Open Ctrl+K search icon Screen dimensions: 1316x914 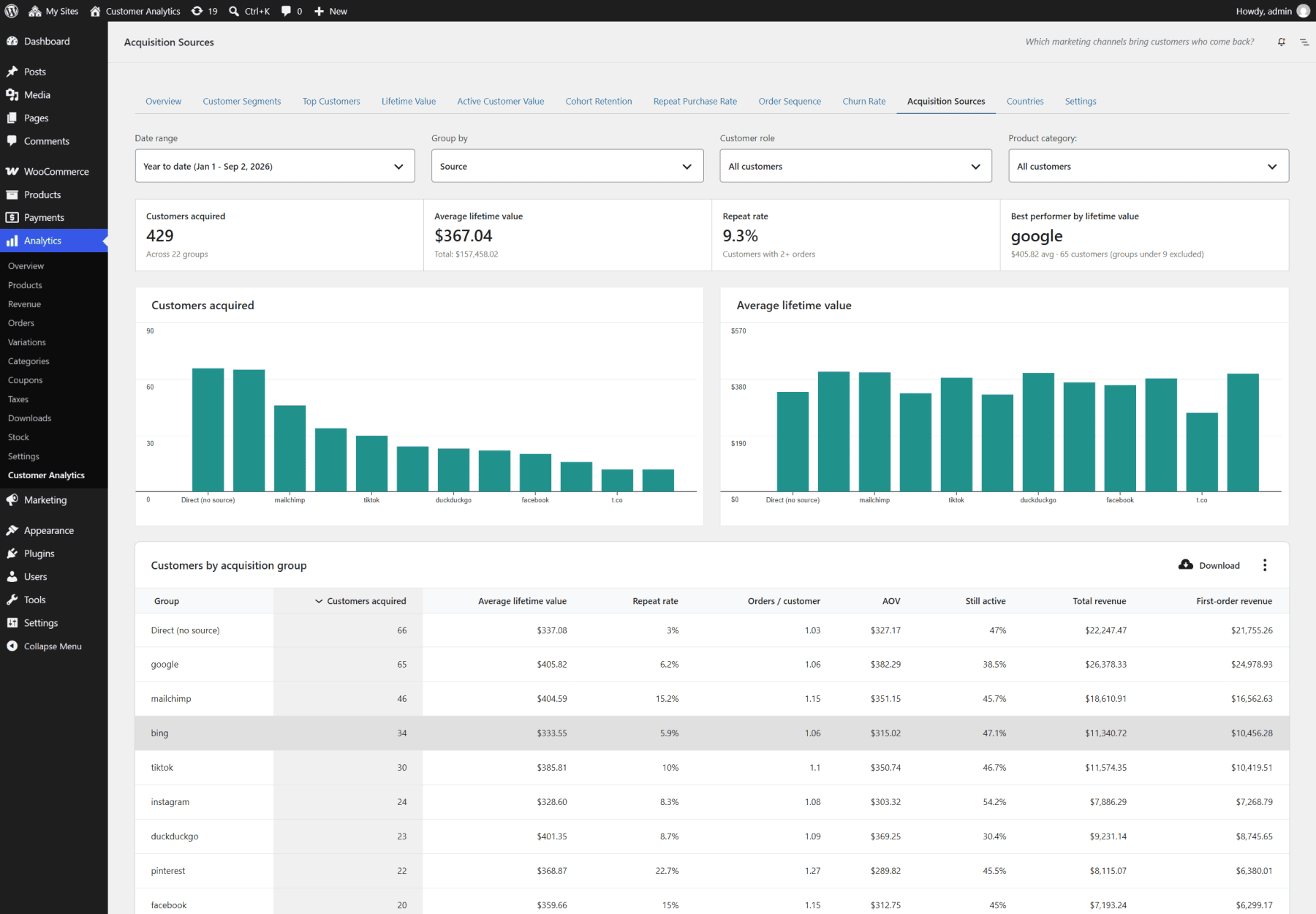[234, 11]
